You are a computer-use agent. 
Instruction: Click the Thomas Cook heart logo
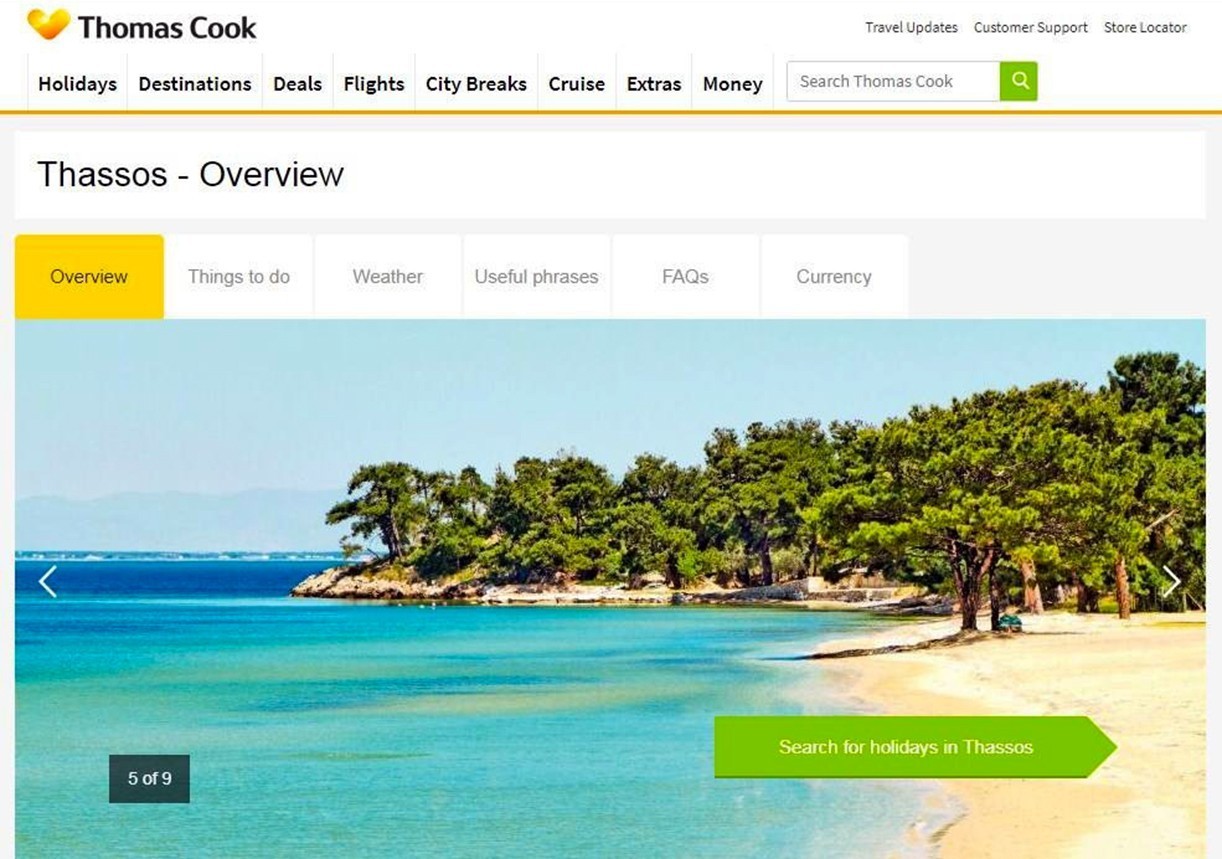48,24
